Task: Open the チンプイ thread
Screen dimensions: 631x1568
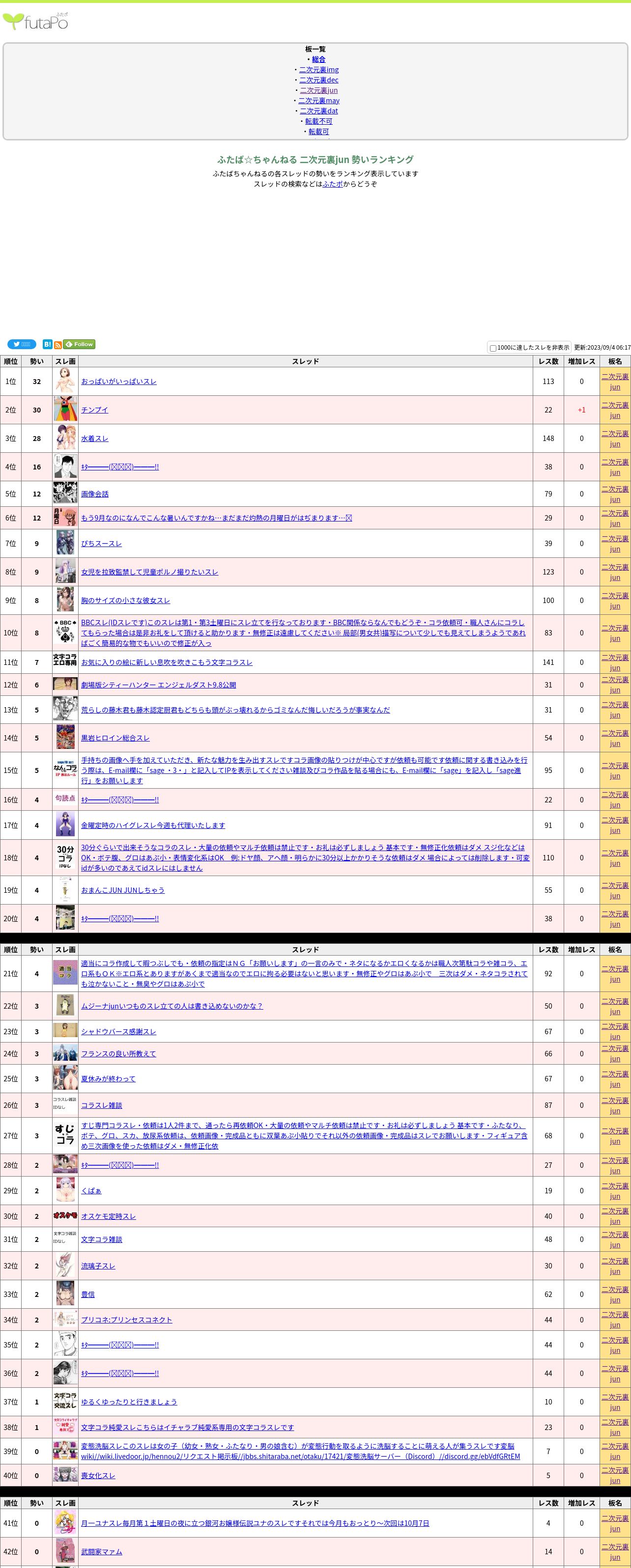Action: coord(94,410)
